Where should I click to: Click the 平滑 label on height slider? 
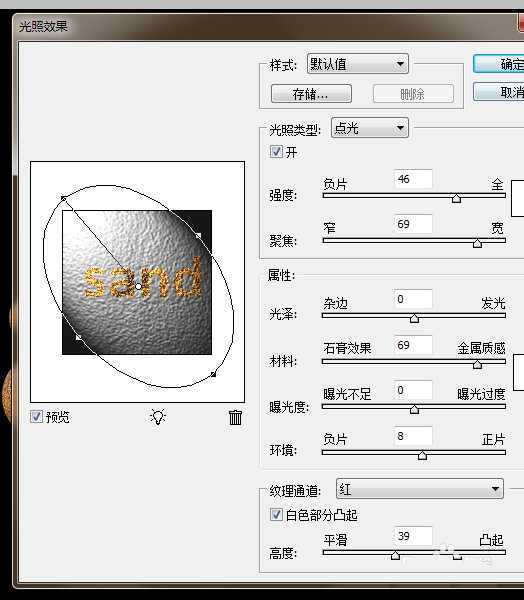(x=335, y=540)
